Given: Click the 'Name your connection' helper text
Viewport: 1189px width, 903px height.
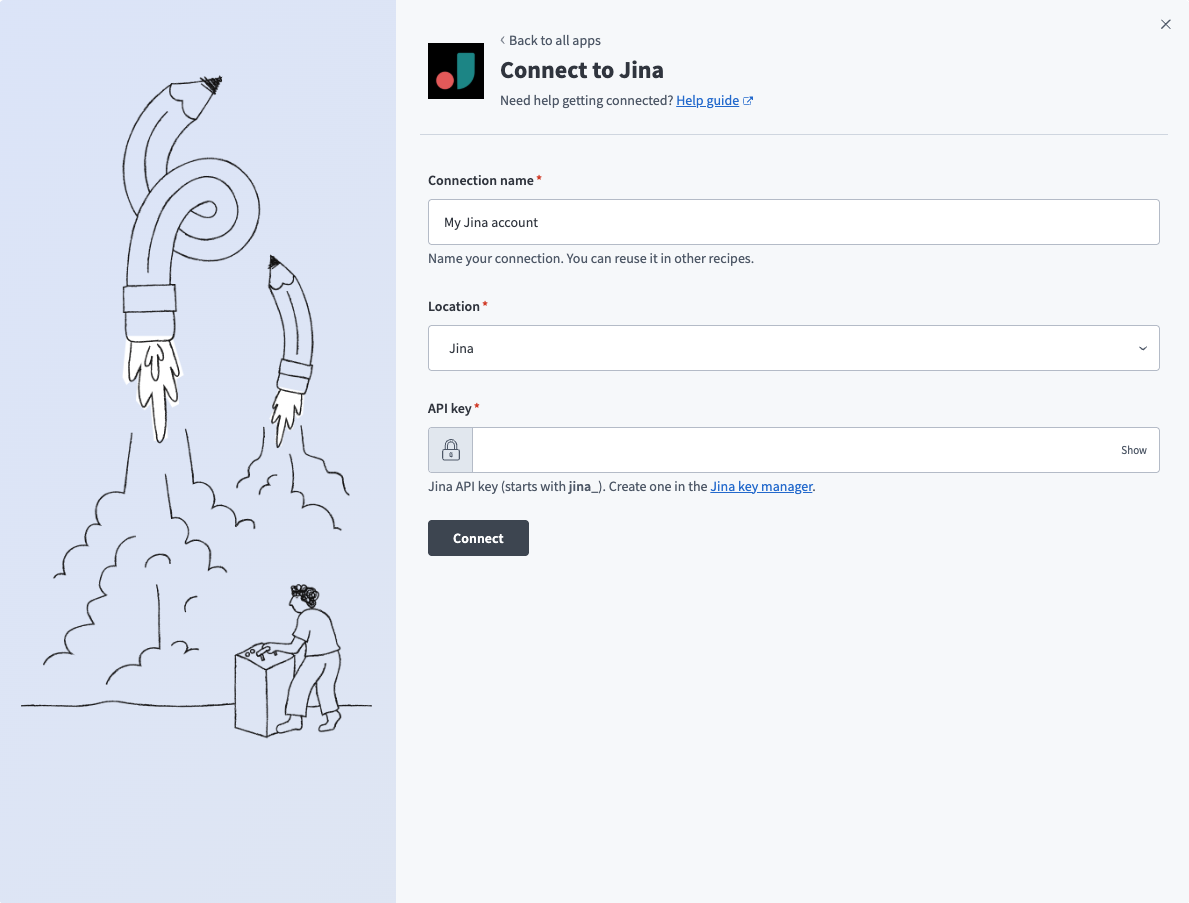Looking at the screenshot, I should tap(591, 259).
